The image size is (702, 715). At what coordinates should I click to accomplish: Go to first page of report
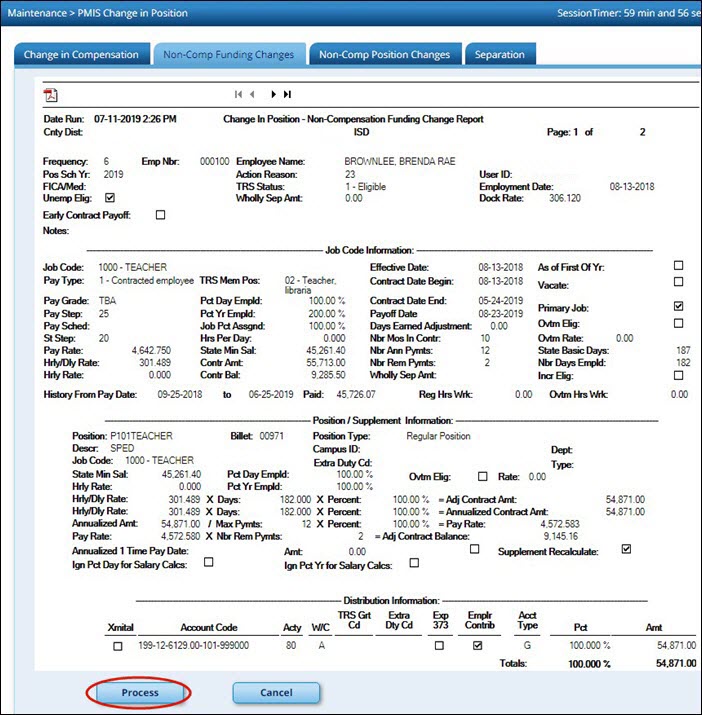coord(238,94)
